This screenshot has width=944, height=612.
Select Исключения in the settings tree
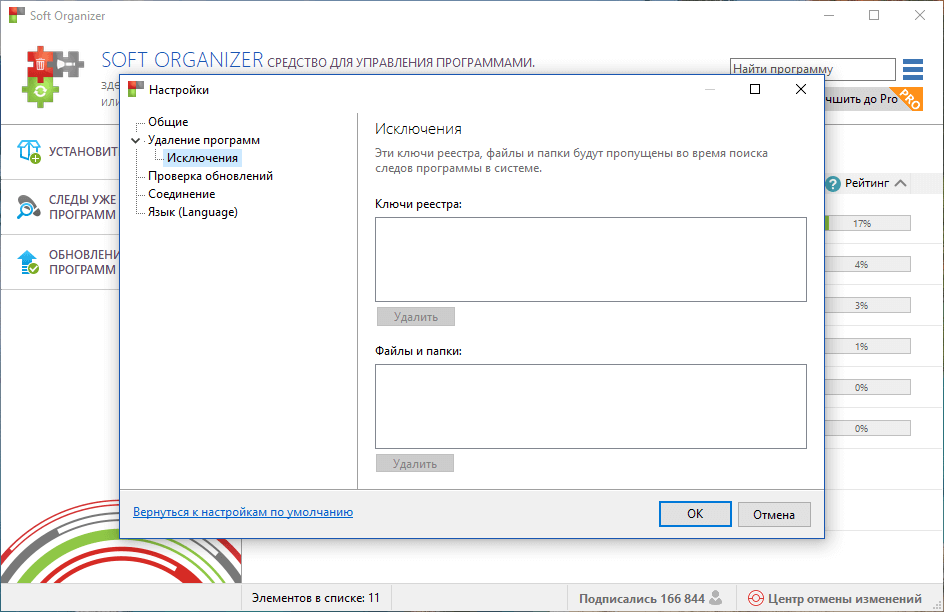(x=202, y=158)
